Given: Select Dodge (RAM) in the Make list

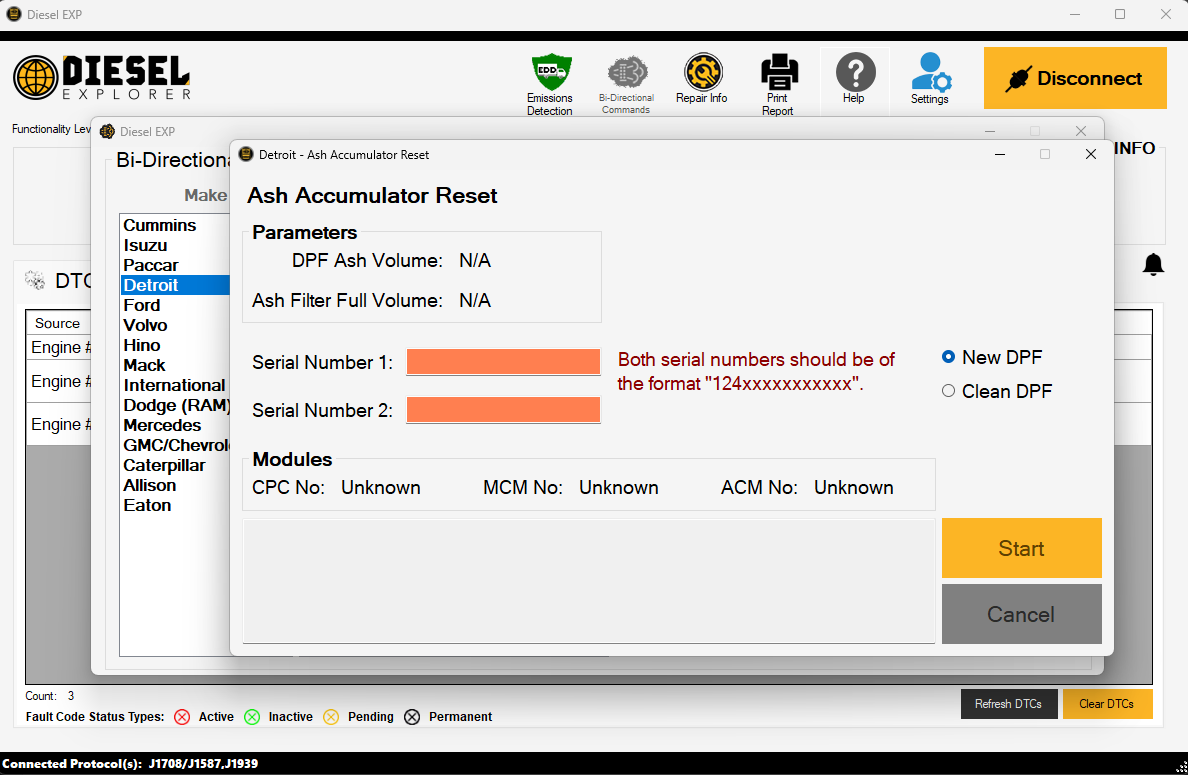Looking at the screenshot, I should click(x=175, y=405).
